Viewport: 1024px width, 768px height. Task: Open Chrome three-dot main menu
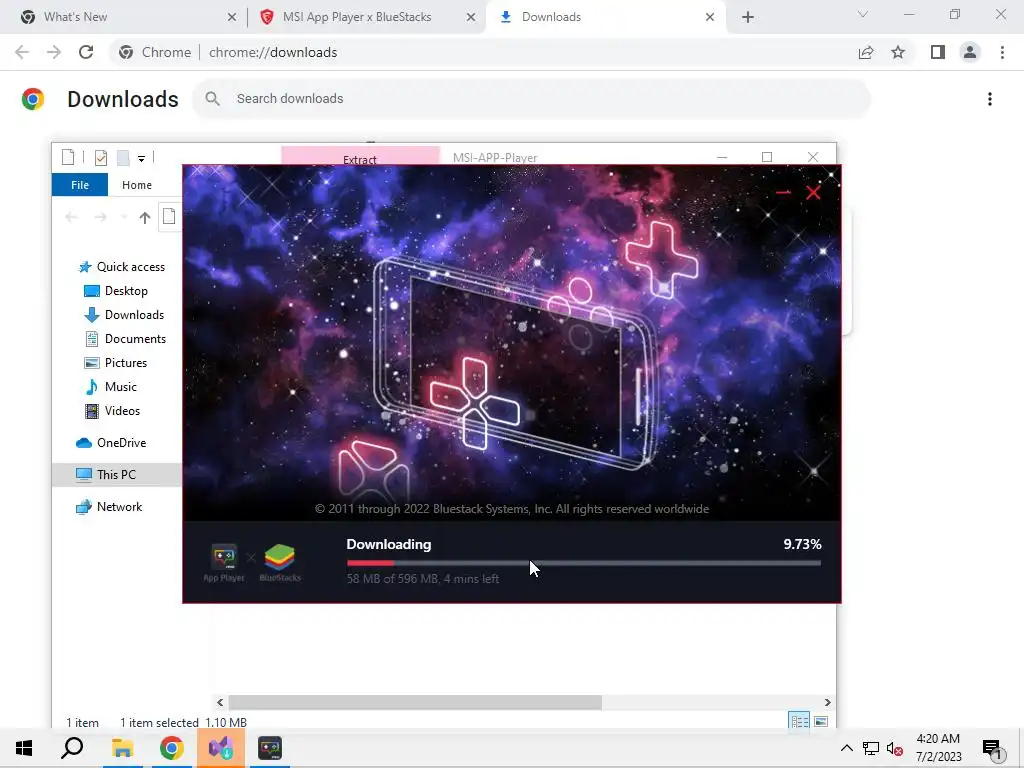pyautogui.click(x=1002, y=52)
